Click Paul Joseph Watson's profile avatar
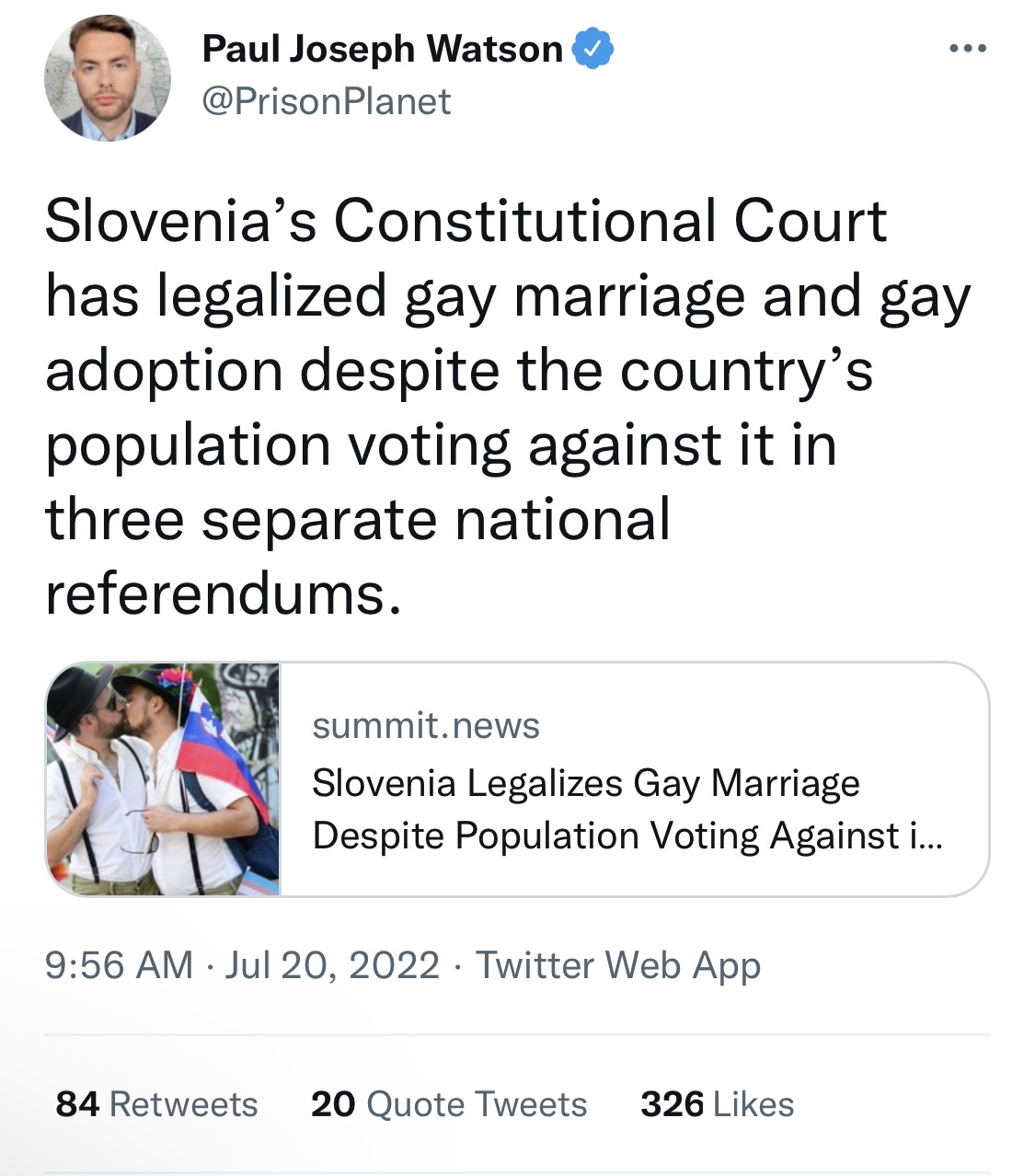1035x1176 pixels. point(107,79)
